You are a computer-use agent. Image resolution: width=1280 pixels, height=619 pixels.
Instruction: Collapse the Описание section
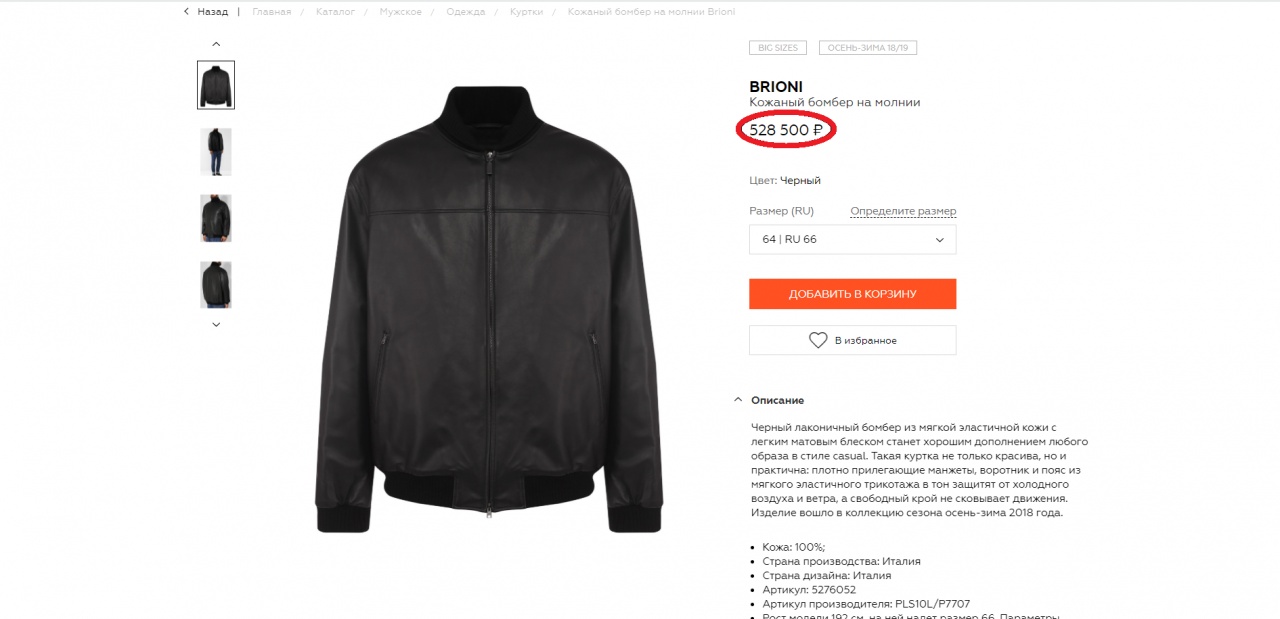pos(738,400)
